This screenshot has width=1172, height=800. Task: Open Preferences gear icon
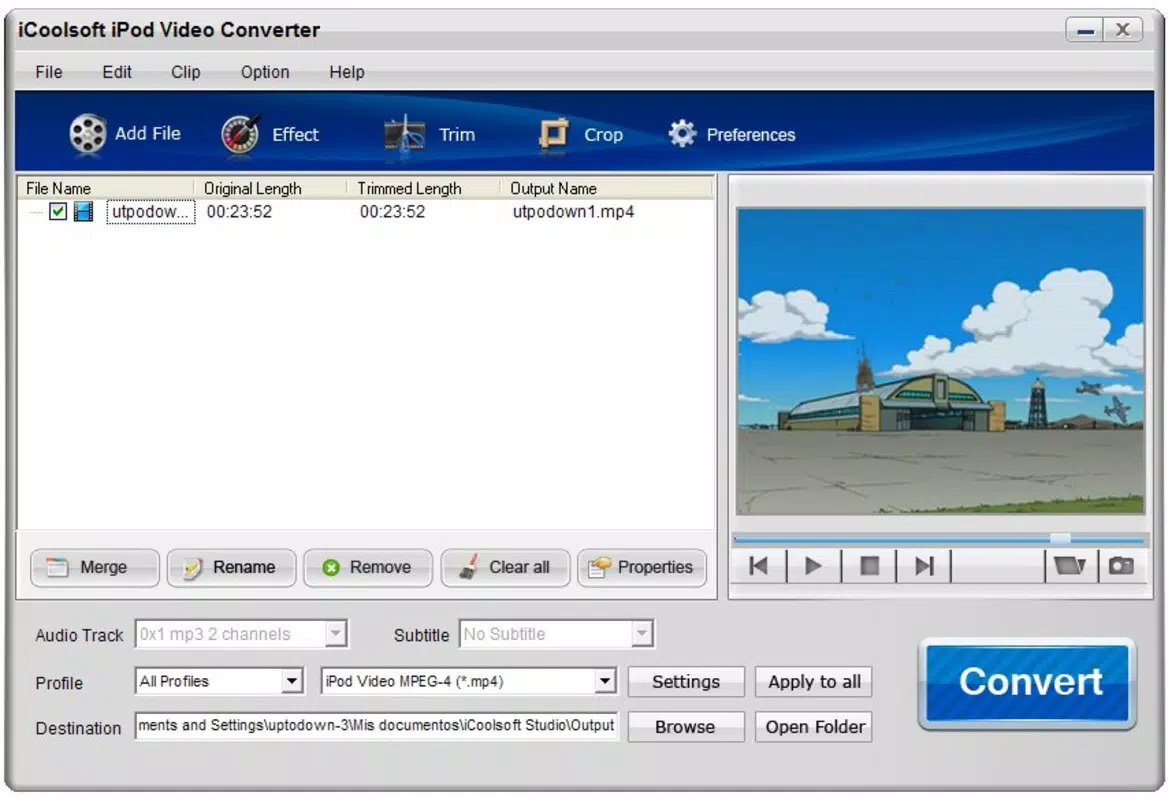(682, 134)
